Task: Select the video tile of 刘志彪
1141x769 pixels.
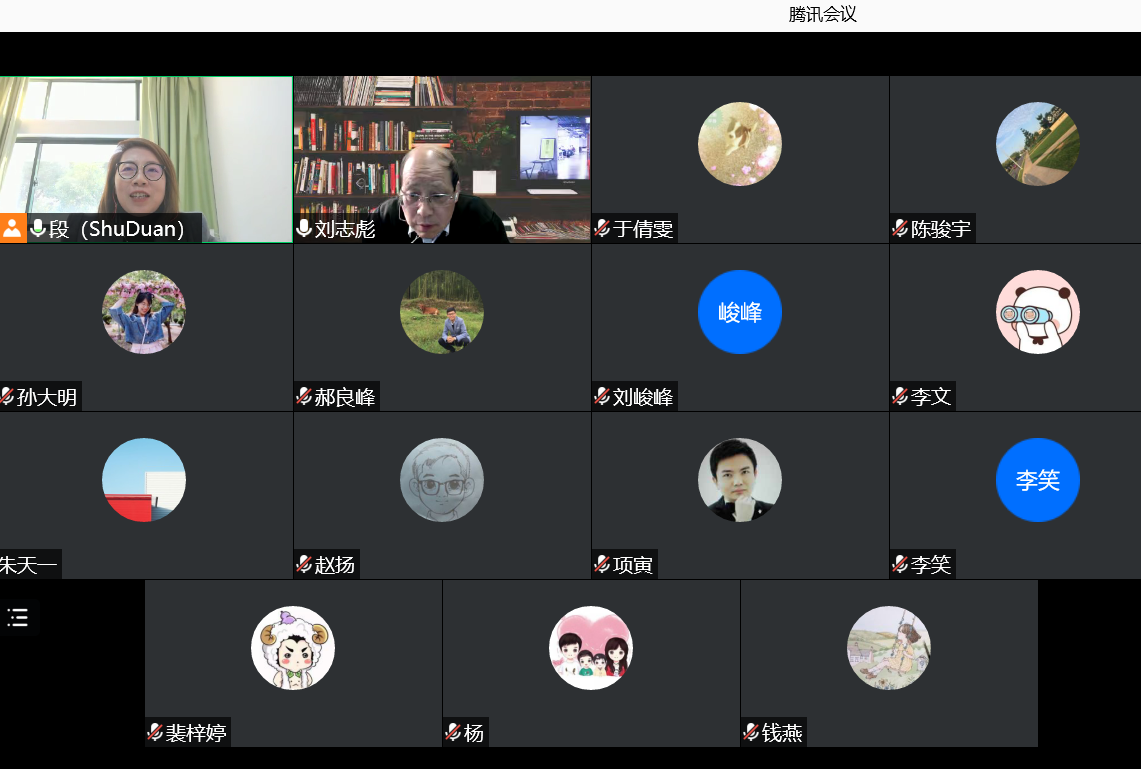Action: coord(442,159)
